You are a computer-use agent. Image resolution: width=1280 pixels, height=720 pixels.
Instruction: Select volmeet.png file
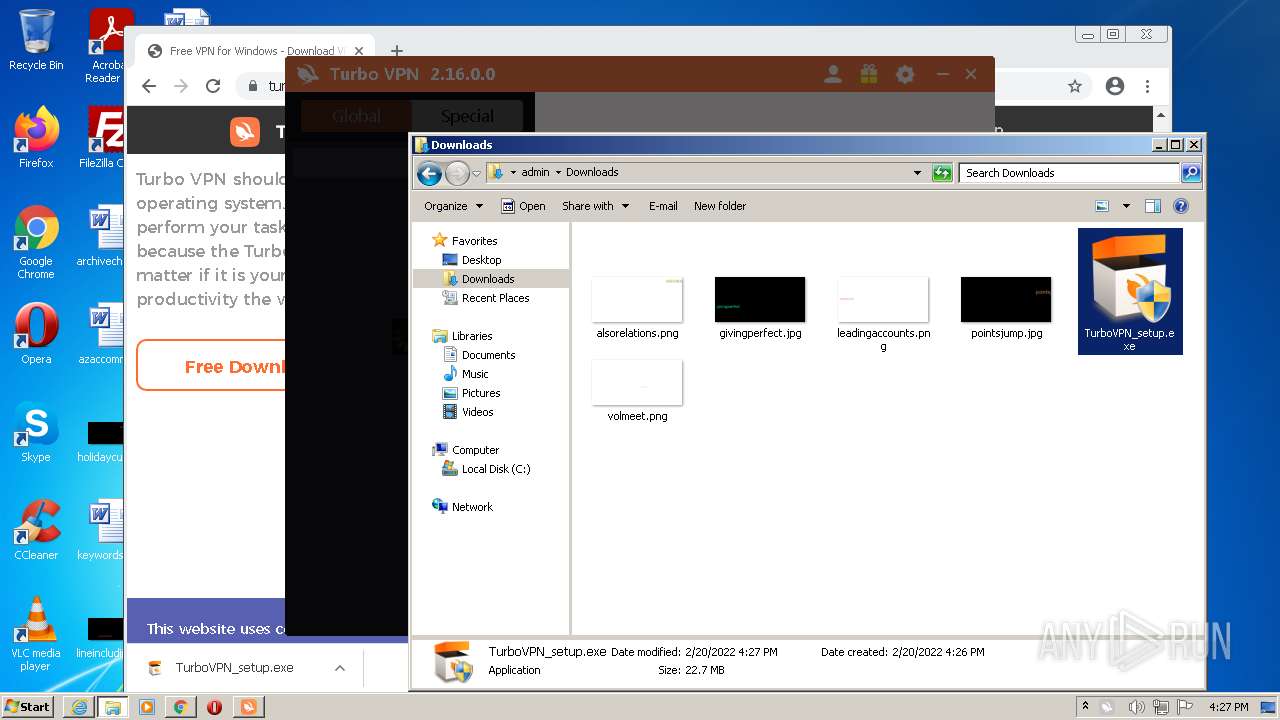click(637, 391)
